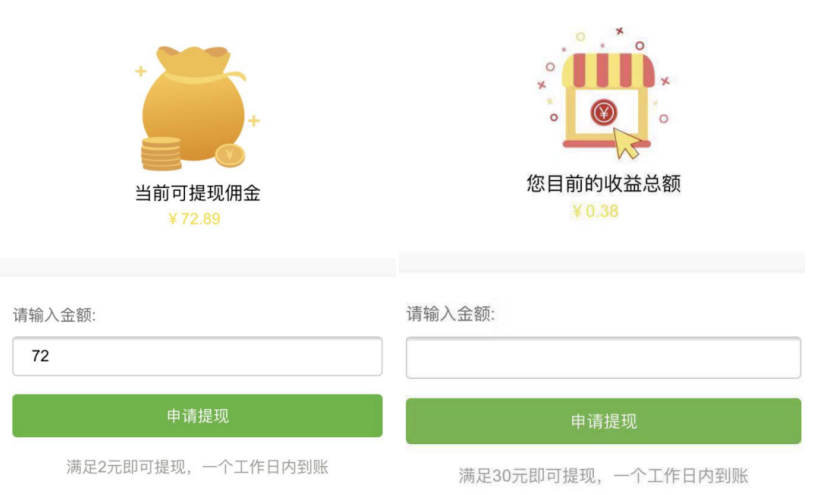Click the red striped shop awning

[x=608, y=70]
